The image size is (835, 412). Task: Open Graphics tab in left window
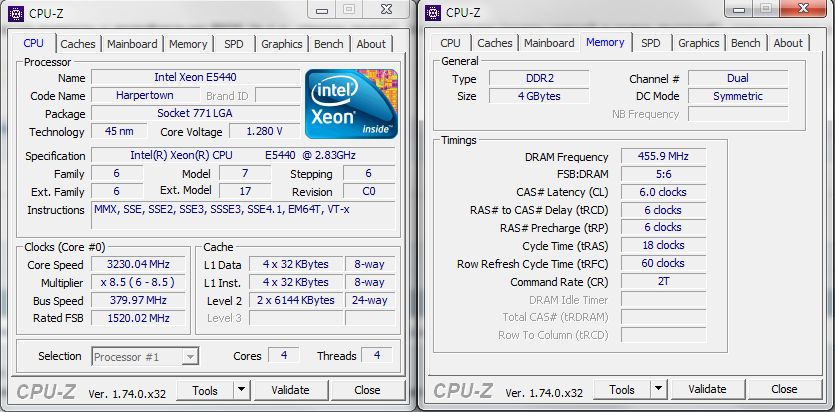pos(282,44)
